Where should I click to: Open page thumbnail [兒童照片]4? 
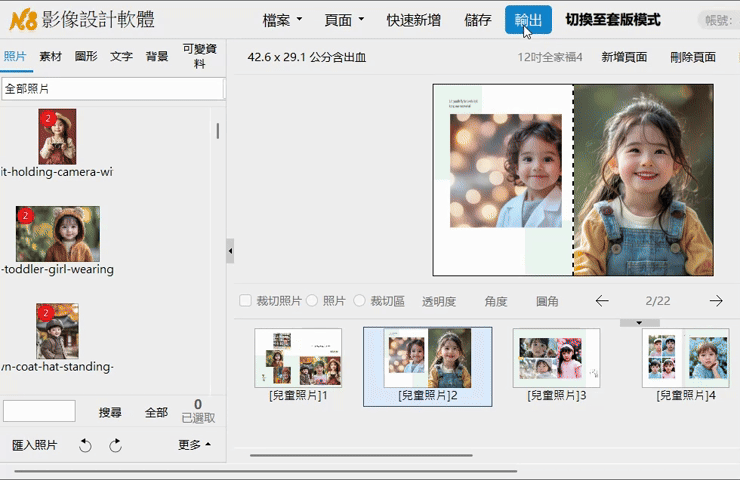tap(686, 358)
